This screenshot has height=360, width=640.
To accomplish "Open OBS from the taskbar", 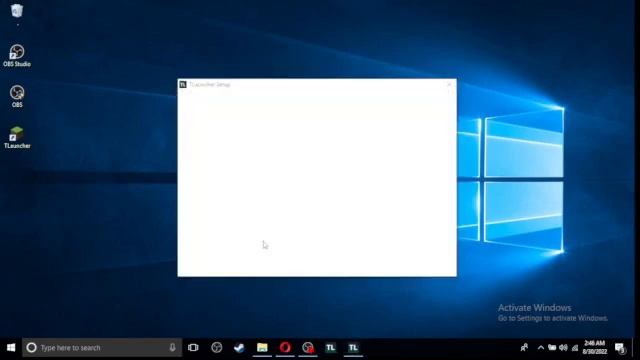I will point(216,348).
